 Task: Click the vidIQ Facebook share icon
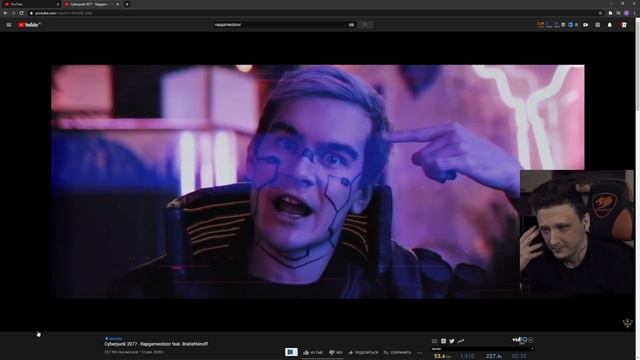443,341
